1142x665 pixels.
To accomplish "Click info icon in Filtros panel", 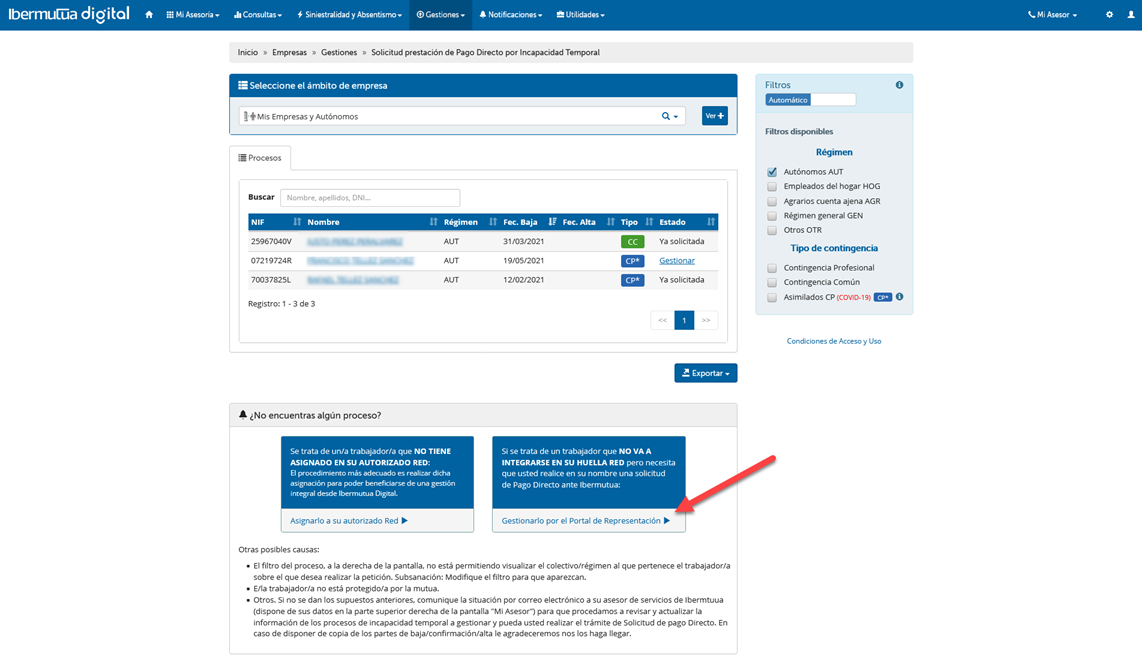I will pos(899,85).
